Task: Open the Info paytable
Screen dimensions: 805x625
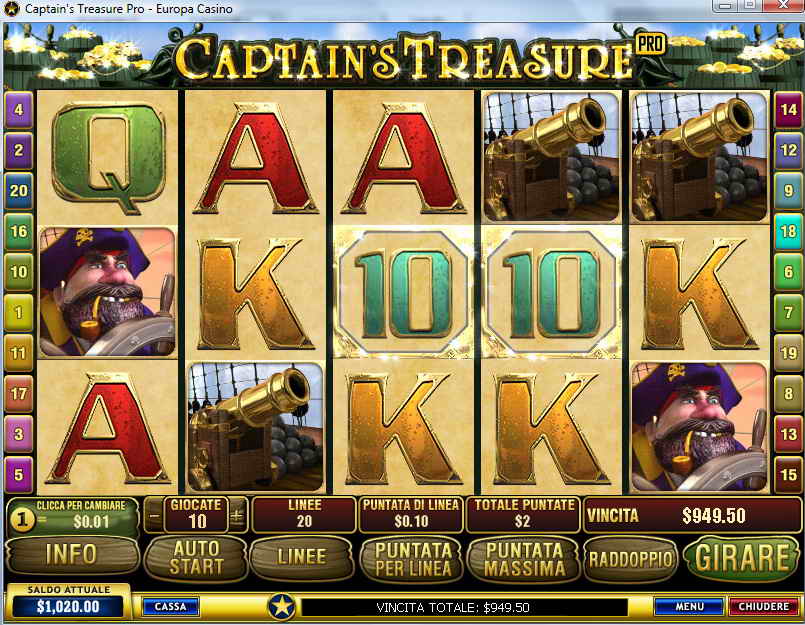Action: click(x=72, y=555)
